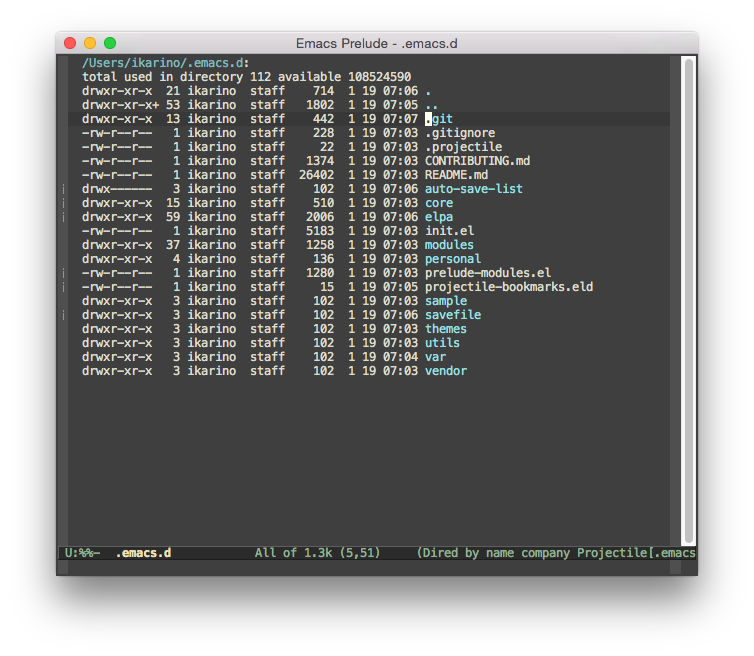754x656 pixels.
Task: Click the red close window button
Action: 70,43
